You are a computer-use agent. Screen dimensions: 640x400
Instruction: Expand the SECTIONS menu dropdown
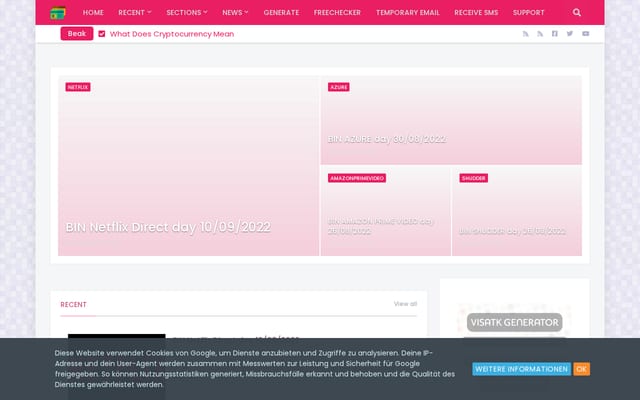coord(187,13)
